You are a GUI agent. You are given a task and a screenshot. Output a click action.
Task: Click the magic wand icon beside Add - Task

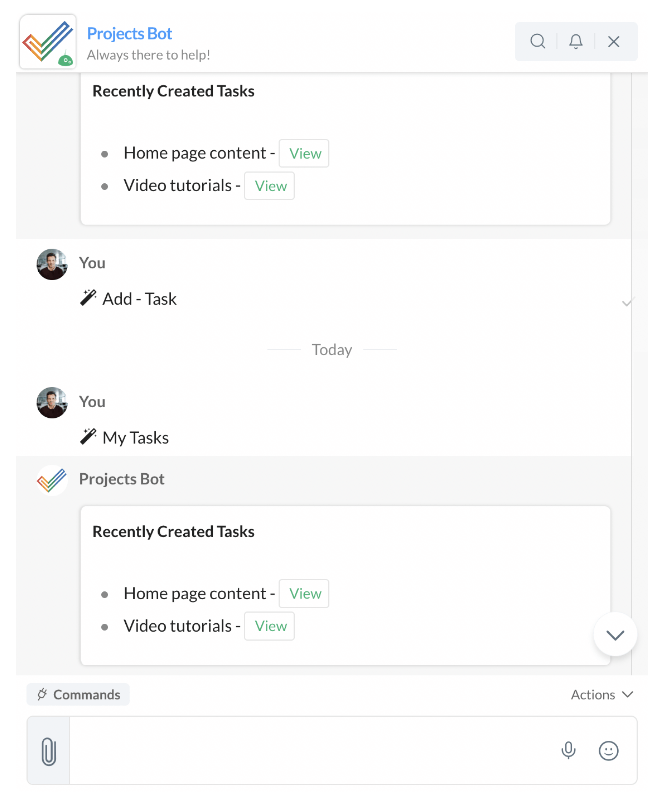click(89, 298)
